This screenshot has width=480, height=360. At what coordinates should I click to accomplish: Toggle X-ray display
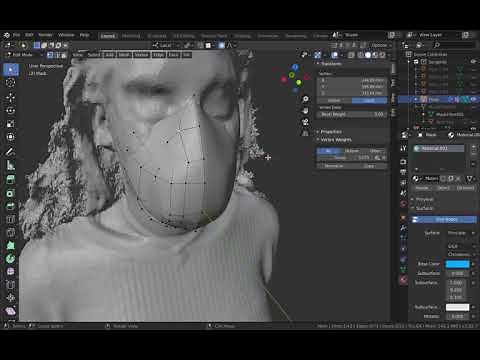351,55
